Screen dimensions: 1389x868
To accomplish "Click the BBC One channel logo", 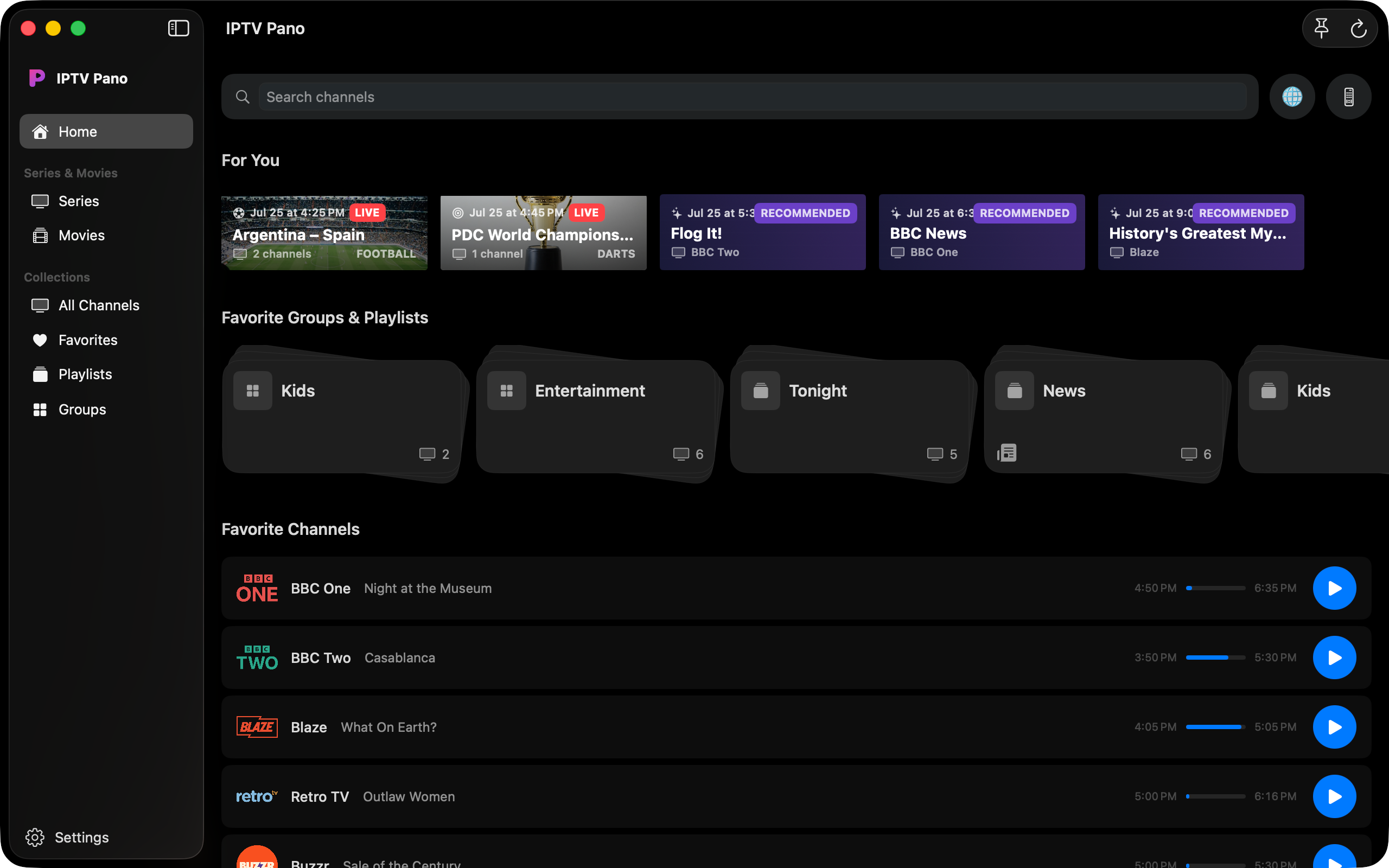I will tap(257, 588).
